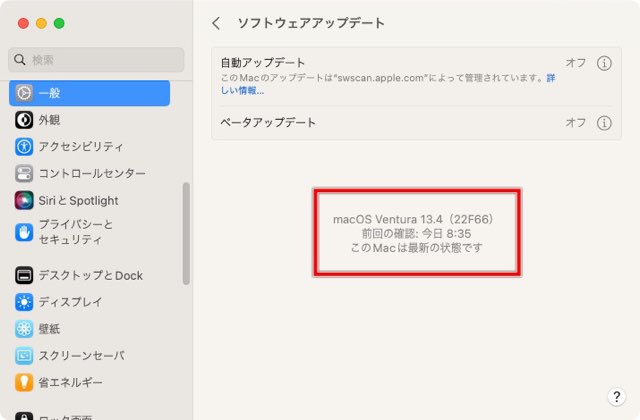Open Siri と Spotlight icon

click(x=24, y=200)
